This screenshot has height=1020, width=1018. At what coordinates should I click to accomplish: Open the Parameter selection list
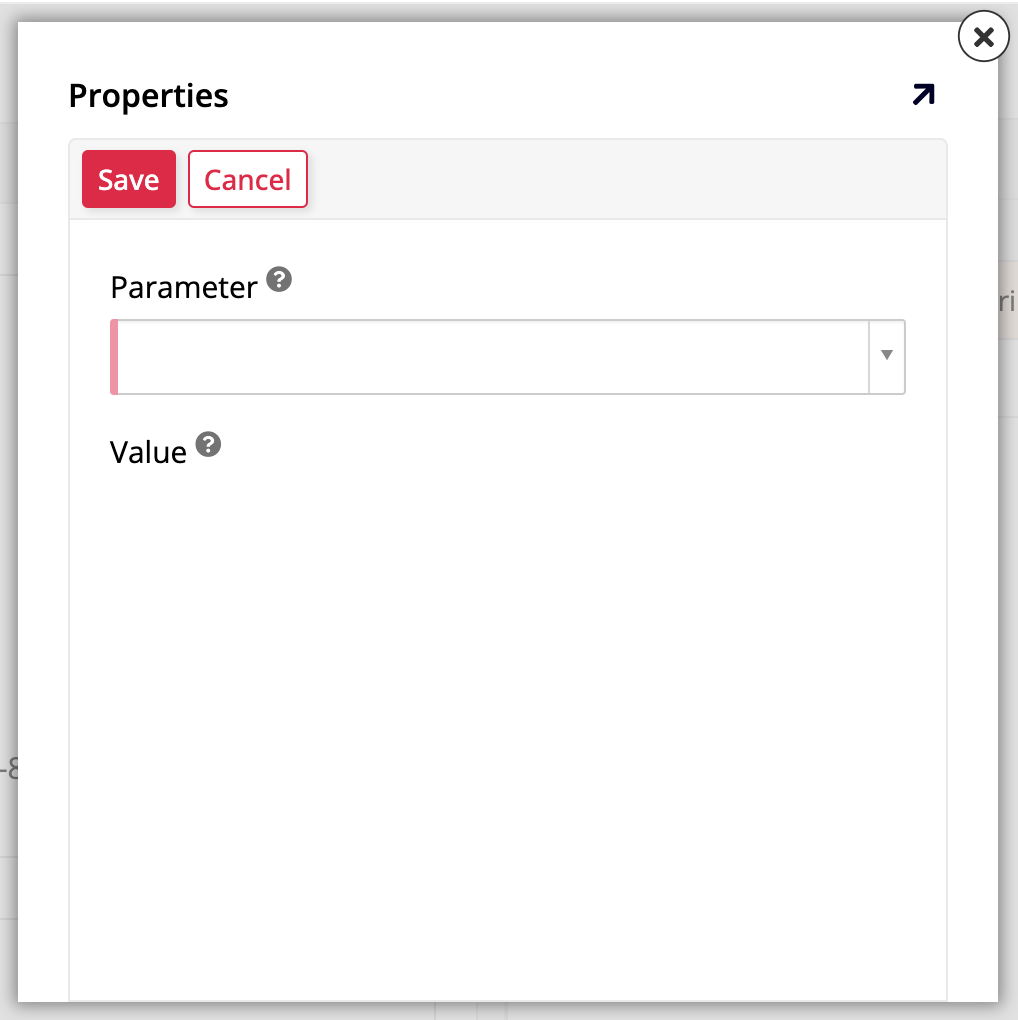pos(887,356)
